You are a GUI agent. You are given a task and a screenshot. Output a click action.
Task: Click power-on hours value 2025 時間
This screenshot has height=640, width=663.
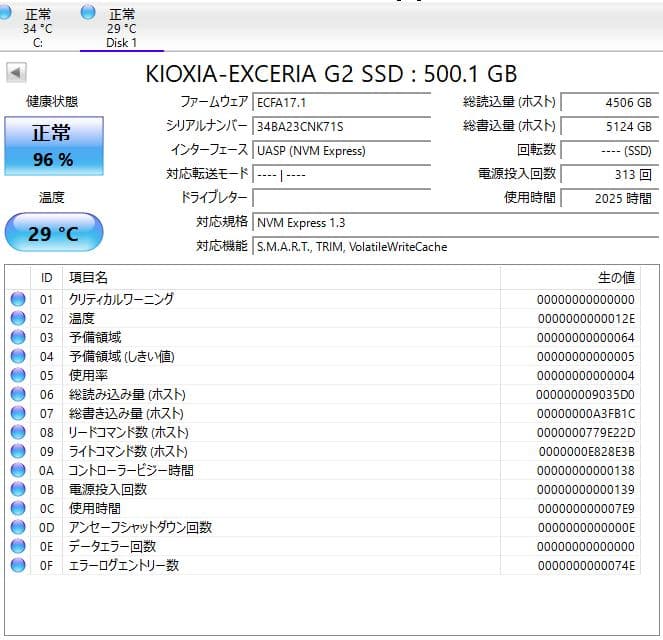[610, 198]
